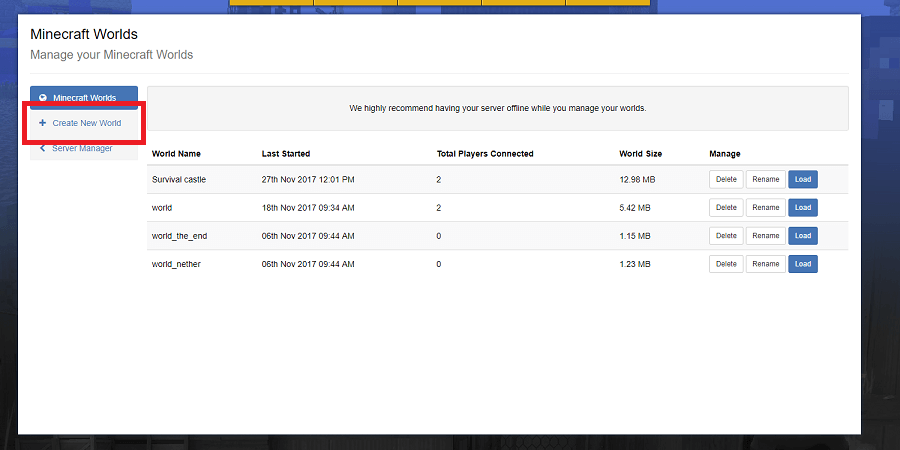Delete the world_nether world
This screenshot has height=450, width=900.
(x=726, y=263)
